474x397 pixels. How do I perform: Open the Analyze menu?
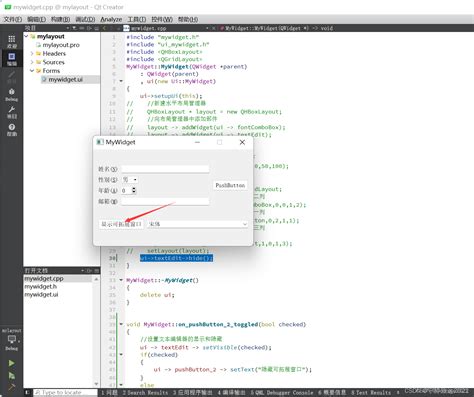tap(111, 19)
